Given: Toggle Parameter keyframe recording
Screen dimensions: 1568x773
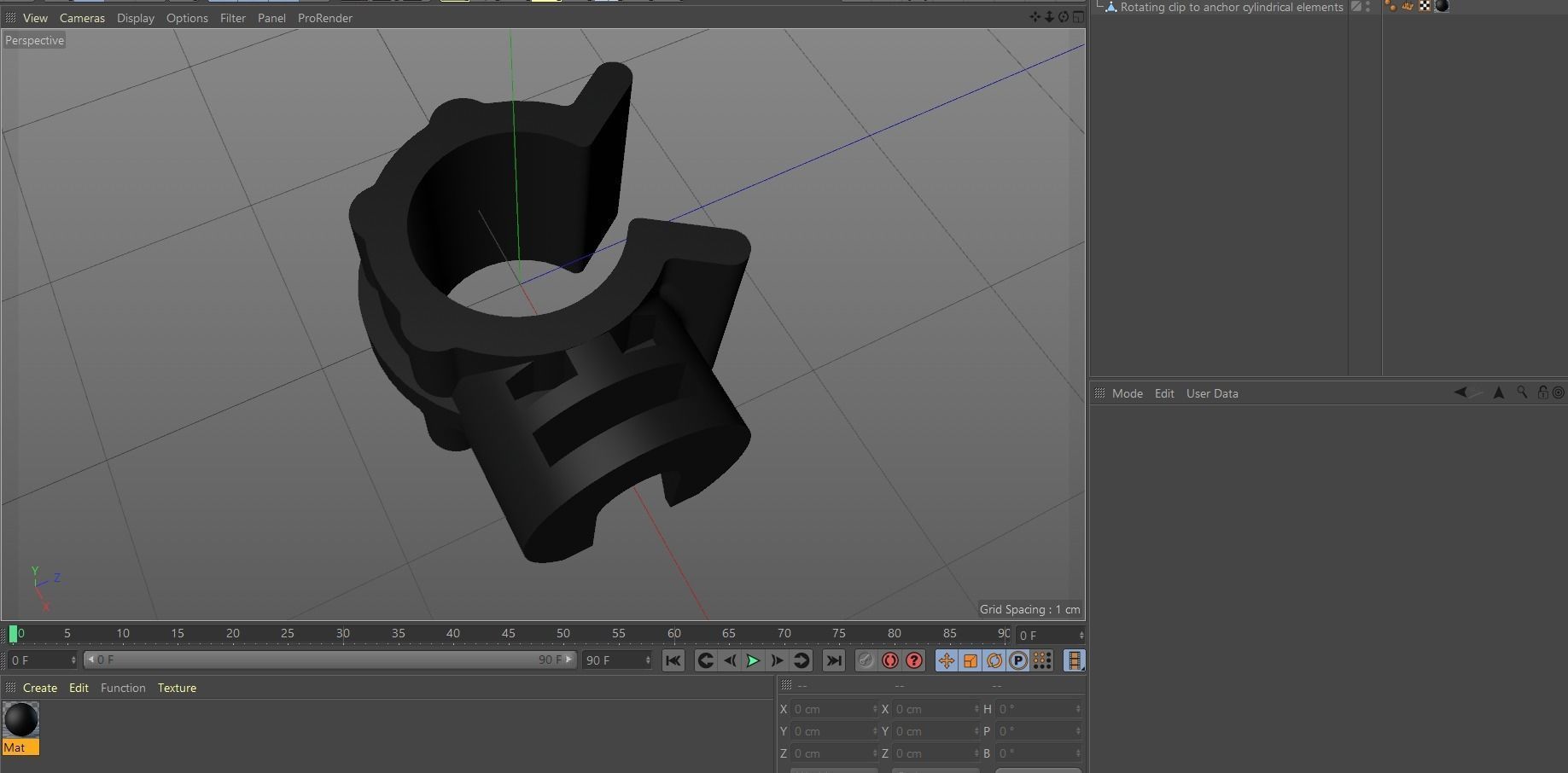Looking at the screenshot, I should click(x=1018, y=660).
